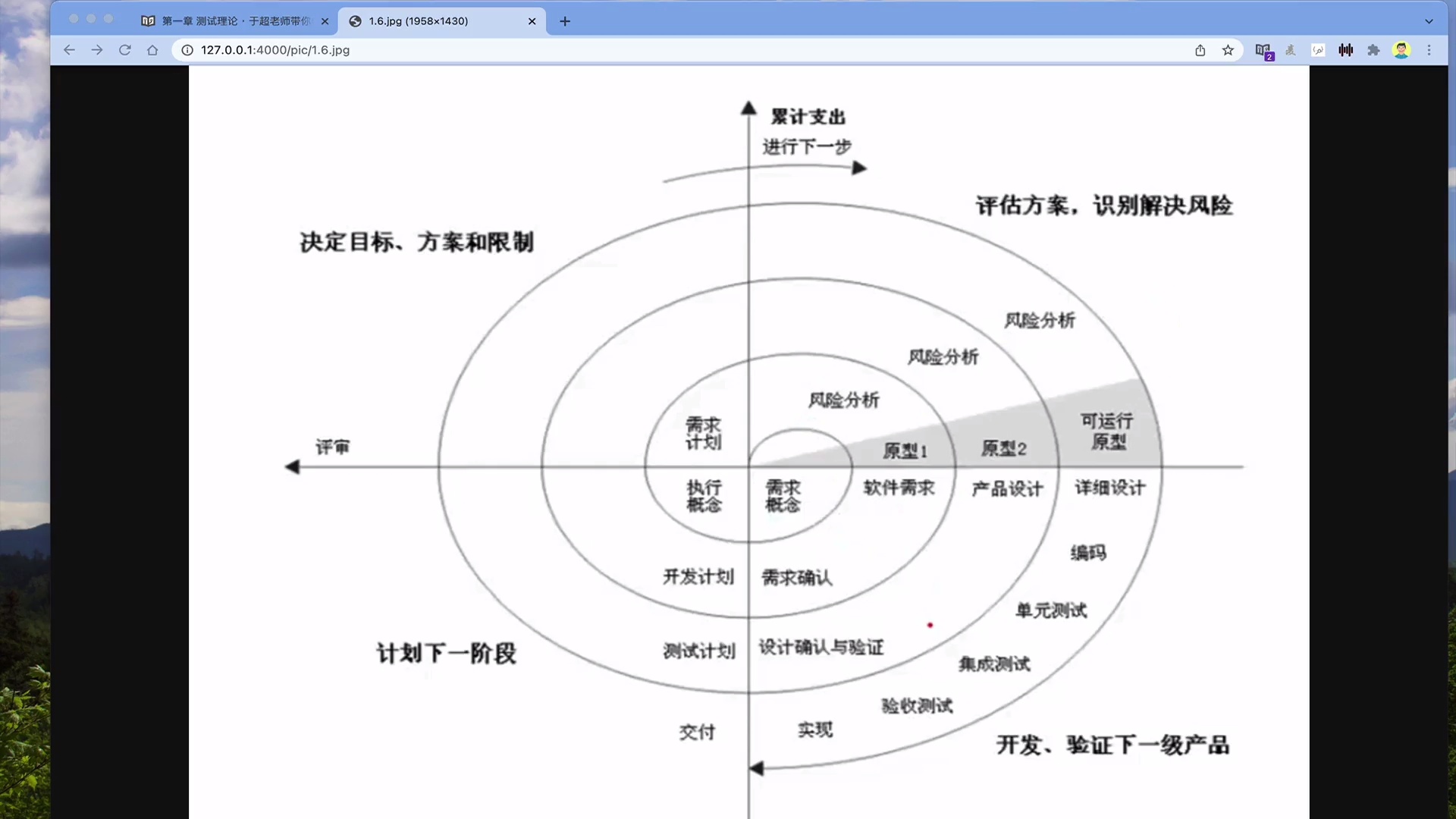Click the extension icon with badge 2
The height and width of the screenshot is (819, 1456).
tap(1264, 50)
